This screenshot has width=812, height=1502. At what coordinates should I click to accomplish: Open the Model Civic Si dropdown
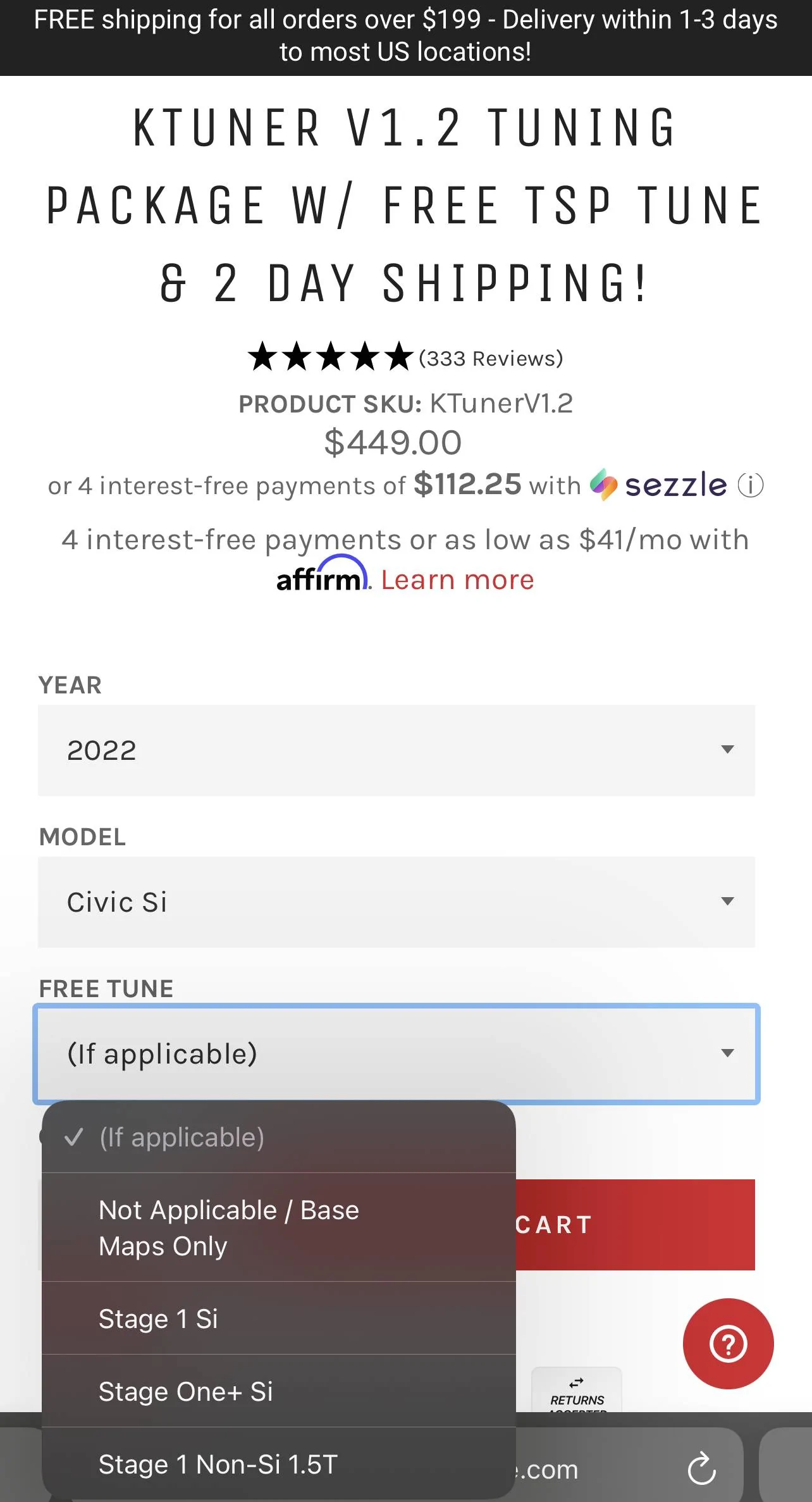(396, 902)
